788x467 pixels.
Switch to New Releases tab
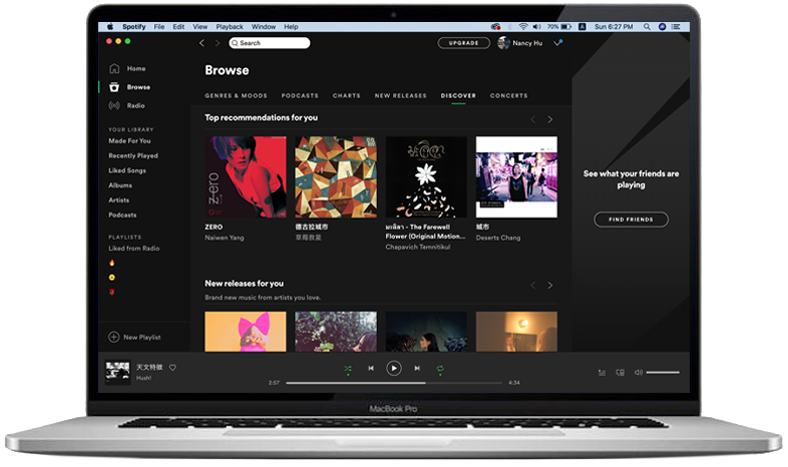[x=401, y=96]
